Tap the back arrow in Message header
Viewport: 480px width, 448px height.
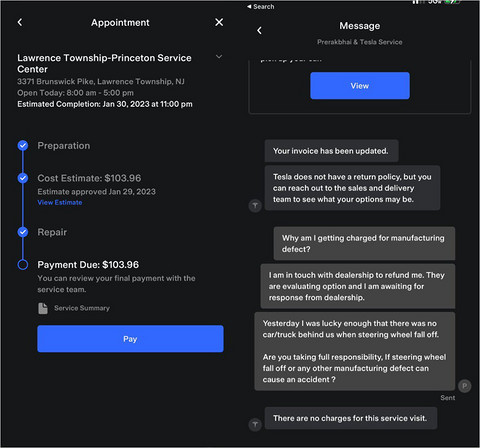(259, 31)
